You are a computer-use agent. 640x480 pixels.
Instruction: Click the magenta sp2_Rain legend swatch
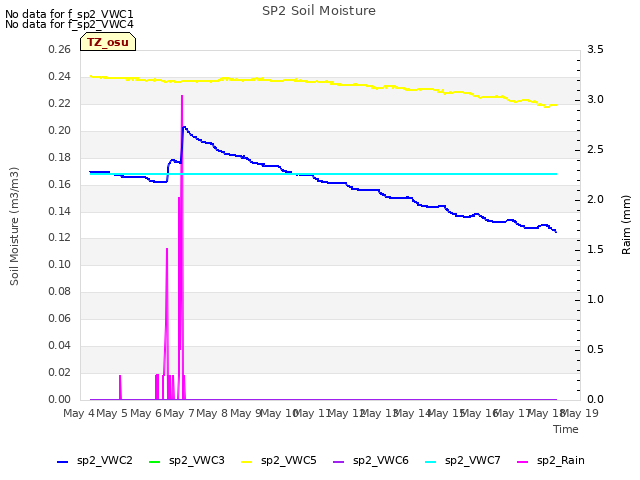click(x=522, y=462)
